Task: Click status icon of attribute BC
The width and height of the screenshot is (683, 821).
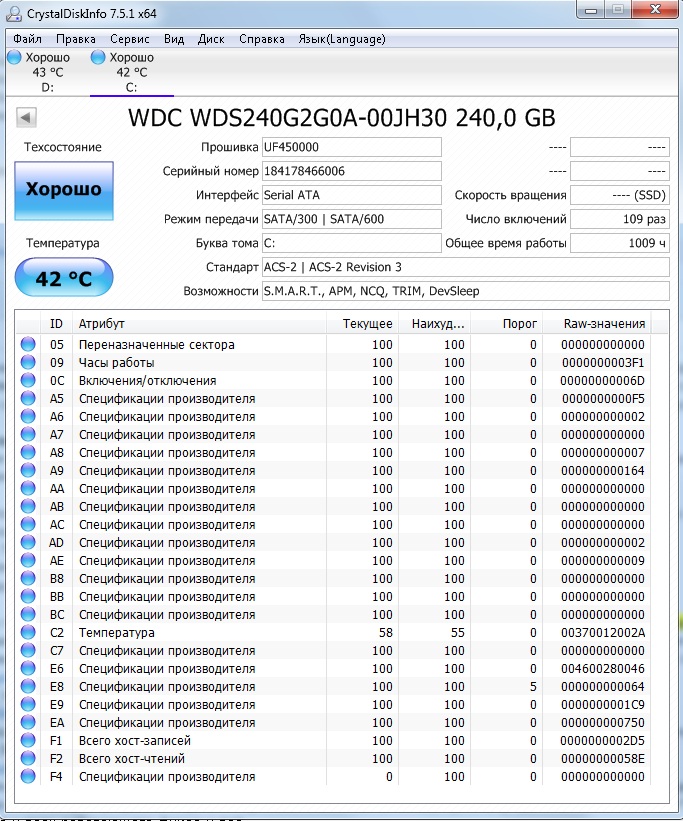Action: (28, 614)
